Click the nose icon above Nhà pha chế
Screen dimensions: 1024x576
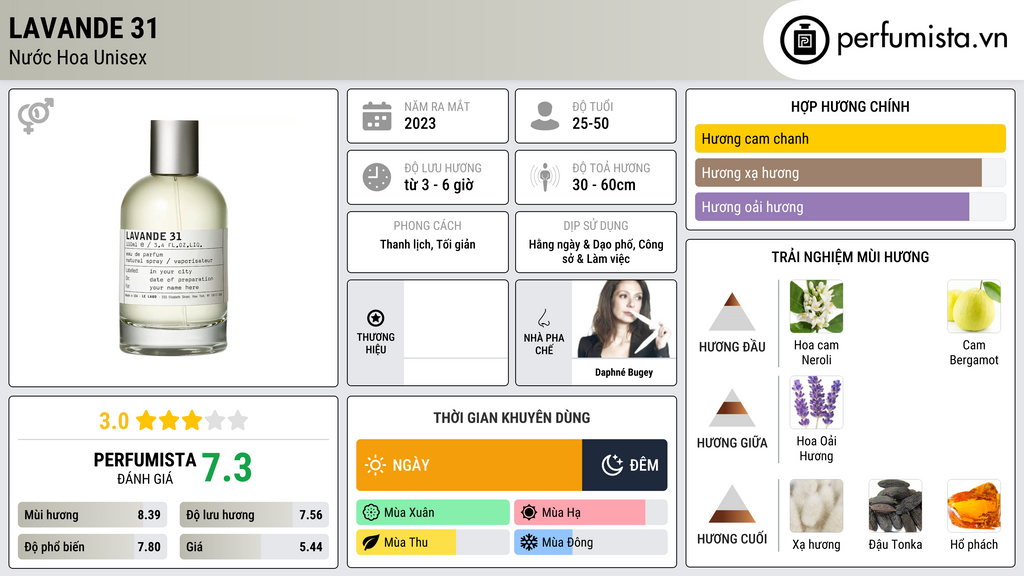point(543,318)
